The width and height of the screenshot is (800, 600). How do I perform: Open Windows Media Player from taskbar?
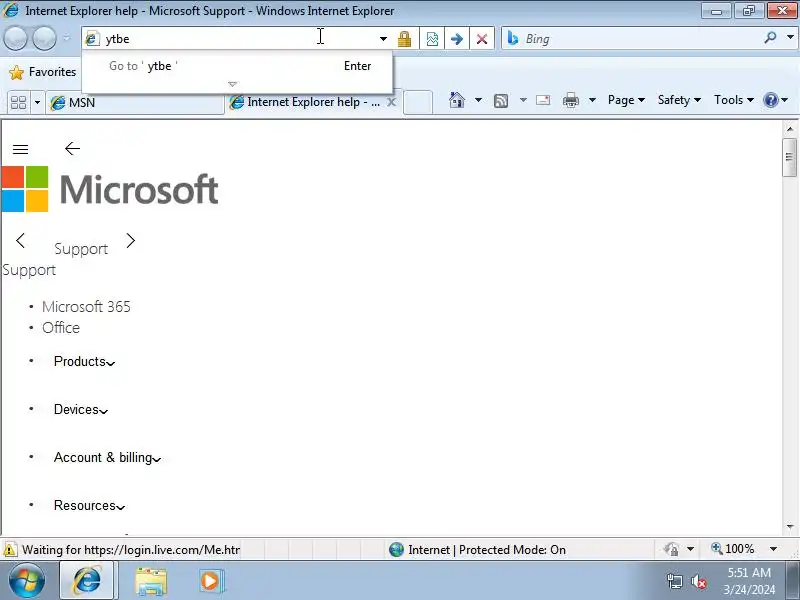click(210, 581)
